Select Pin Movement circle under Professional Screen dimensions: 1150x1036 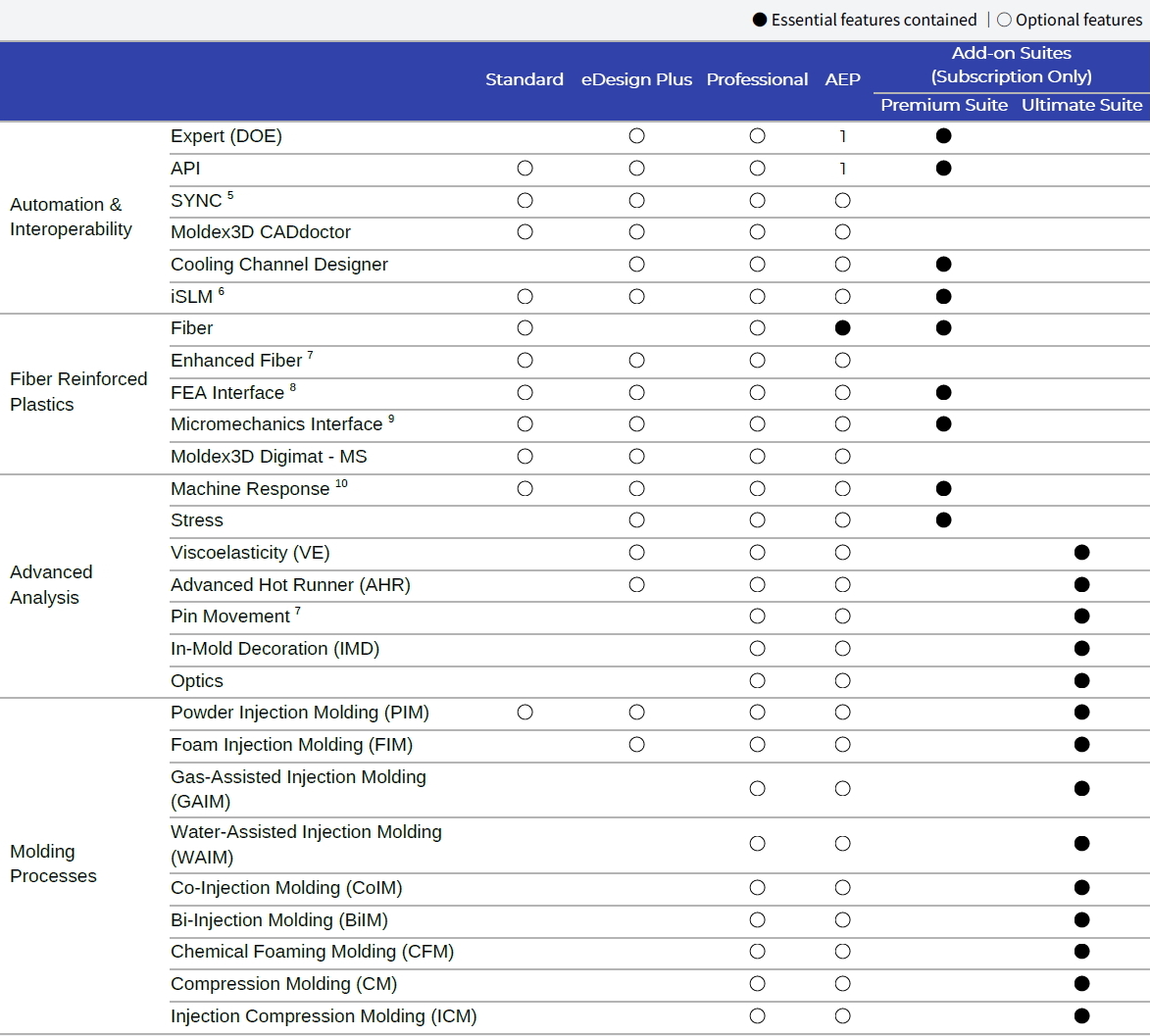tap(757, 617)
